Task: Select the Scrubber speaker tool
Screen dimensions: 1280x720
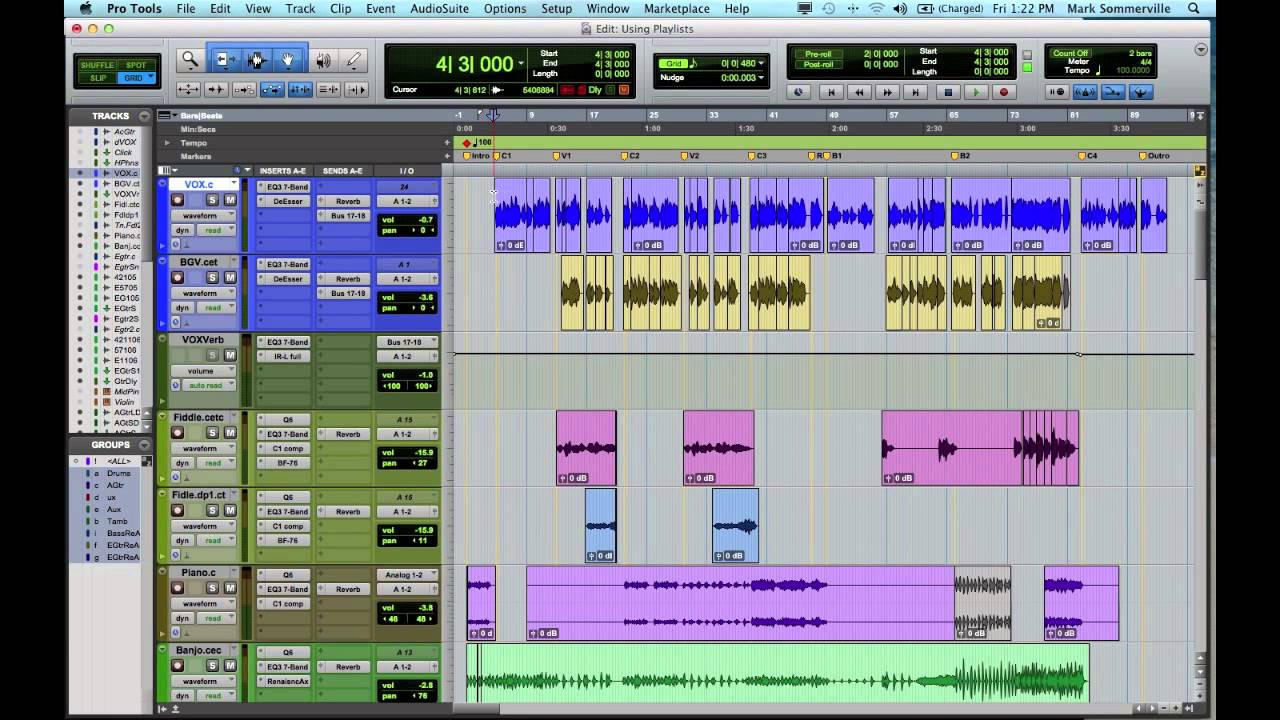Action: pyautogui.click(x=323, y=60)
